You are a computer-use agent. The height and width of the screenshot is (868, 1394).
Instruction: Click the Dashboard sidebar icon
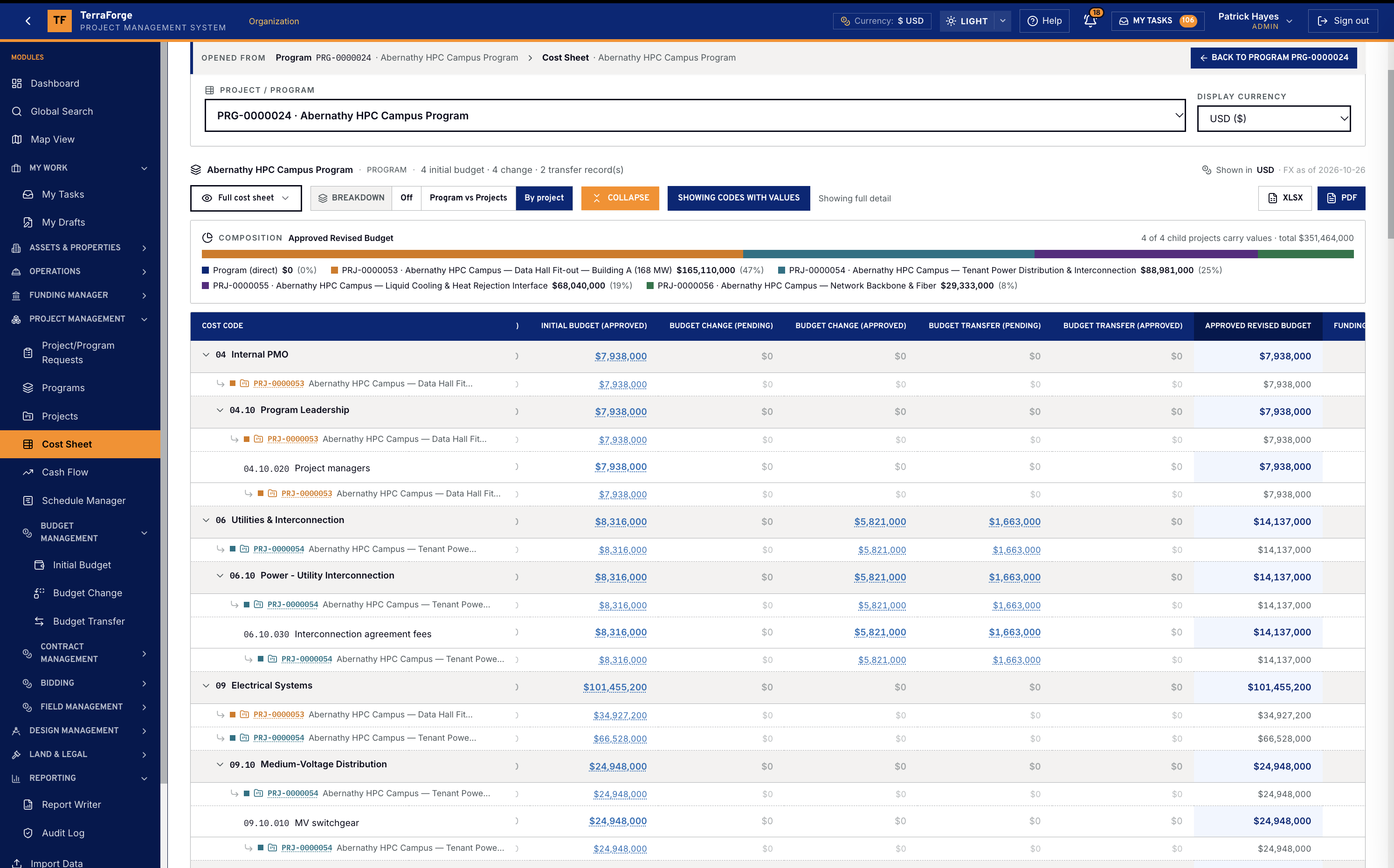point(17,83)
